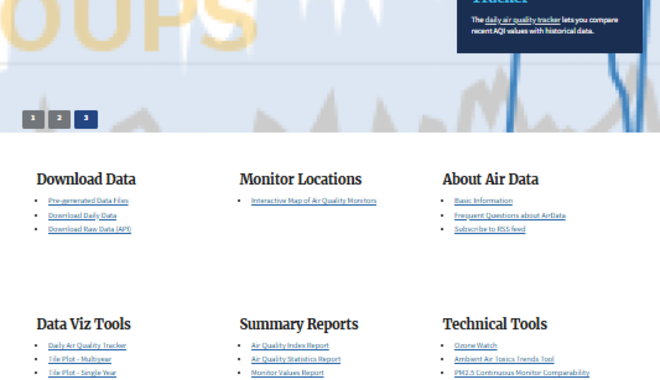This screenshot has width=660, height=380.
Task: Open Monitor Values Report link
Action: tap(287, 372)
